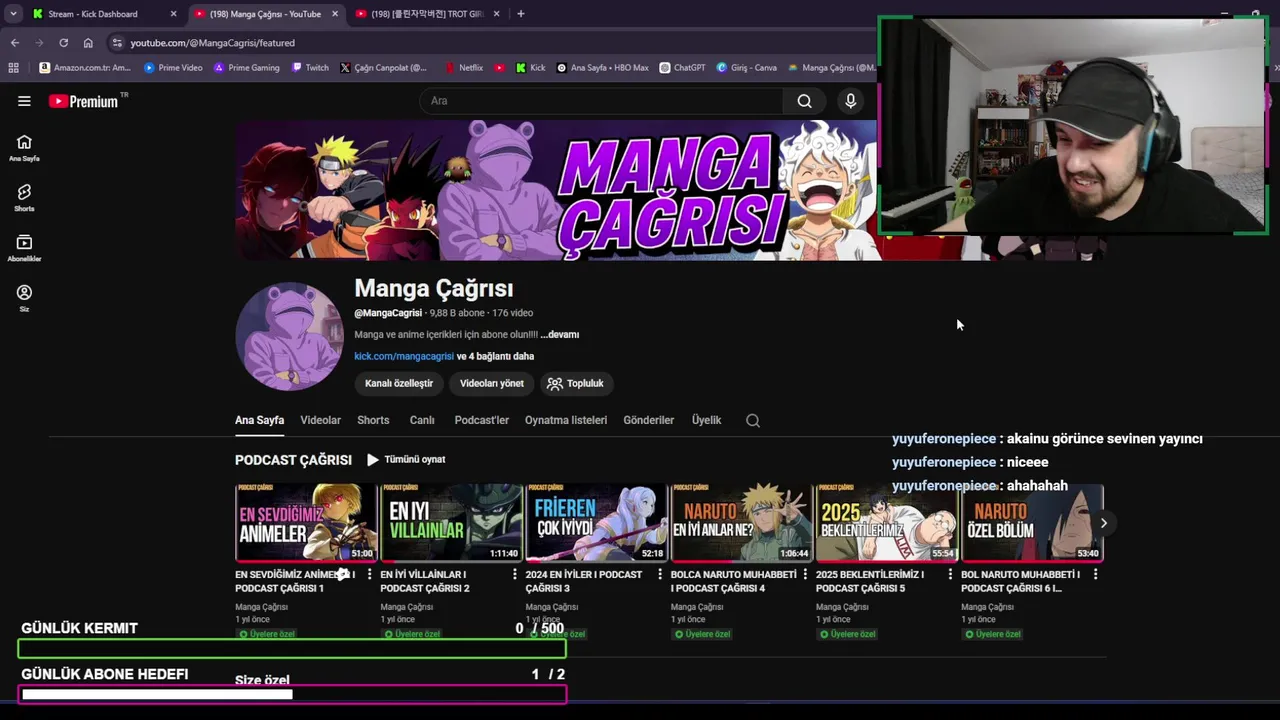Open the Gönderiler channel tab

(x=649, y=421)
